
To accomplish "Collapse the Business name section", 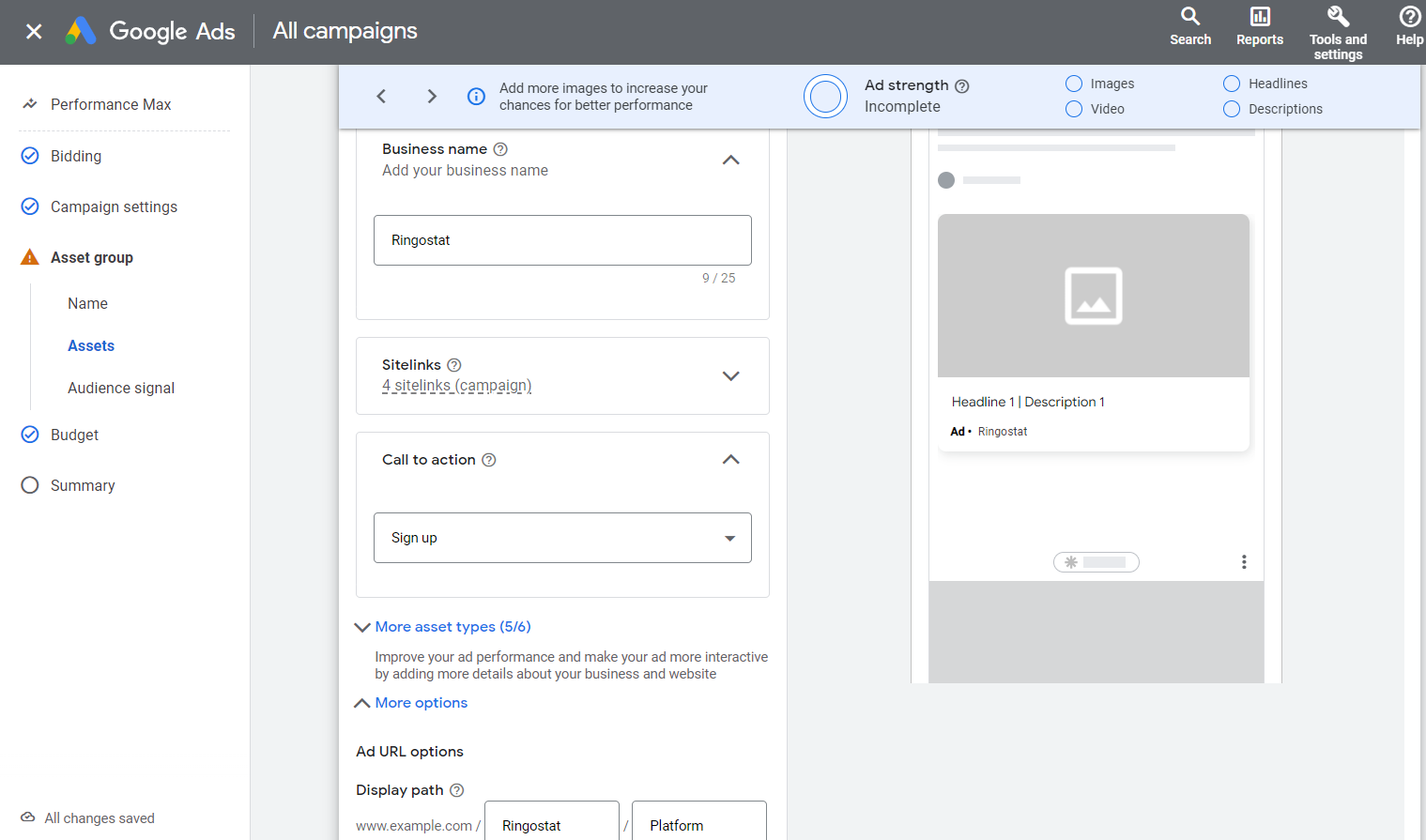I will (x=731, y=160).
